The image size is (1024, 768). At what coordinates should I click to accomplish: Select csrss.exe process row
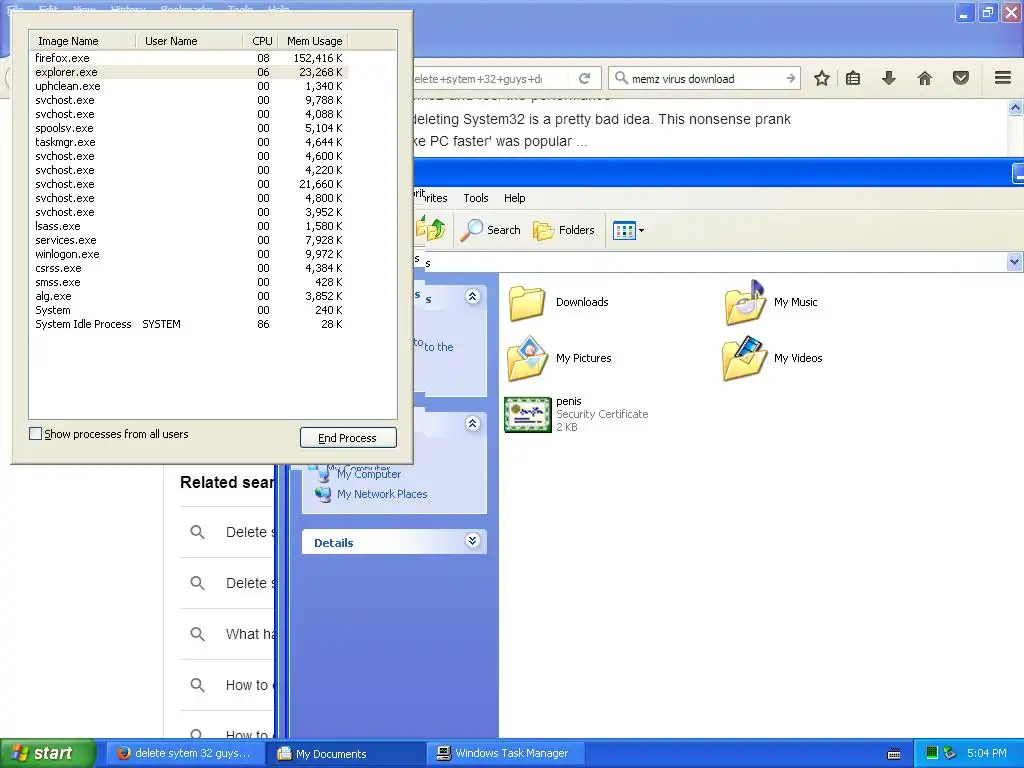coord(189,268)
